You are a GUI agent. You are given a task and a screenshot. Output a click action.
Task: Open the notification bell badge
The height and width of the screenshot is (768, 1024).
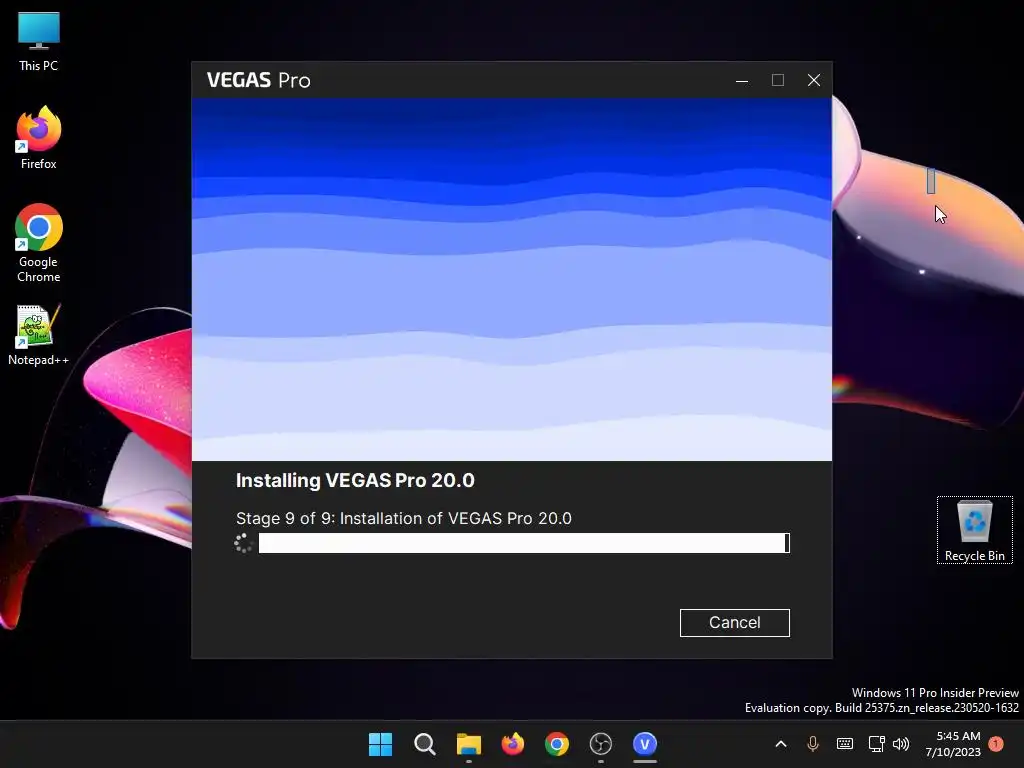(995, 744)
